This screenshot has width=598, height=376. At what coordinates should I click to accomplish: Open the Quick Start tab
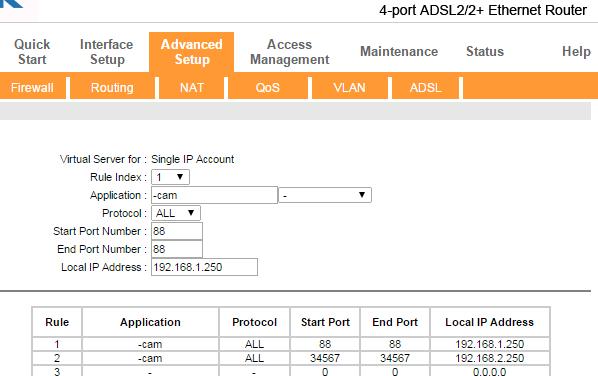[x=32, y=52]
